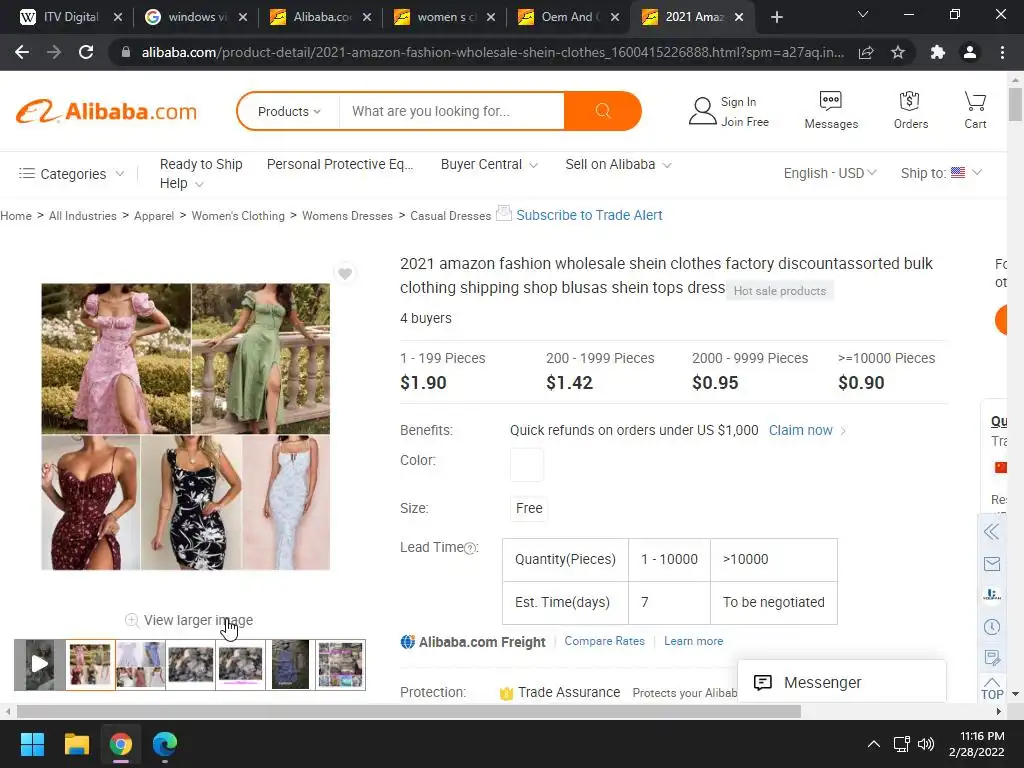
Task: Go back with the browser back arrow
Action: (x=22, y=52)
